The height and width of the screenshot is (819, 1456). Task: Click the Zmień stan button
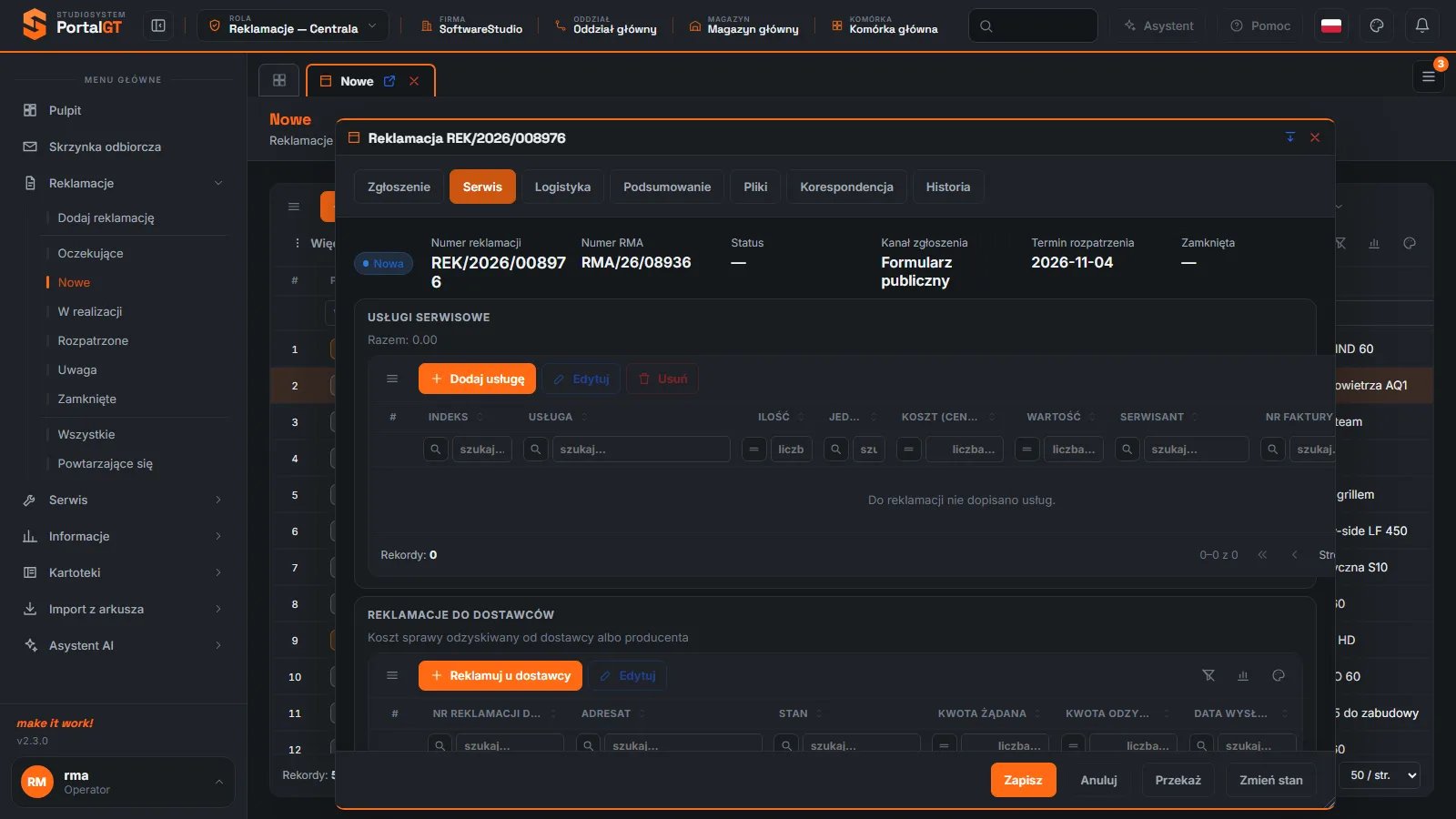[1271, 780]
